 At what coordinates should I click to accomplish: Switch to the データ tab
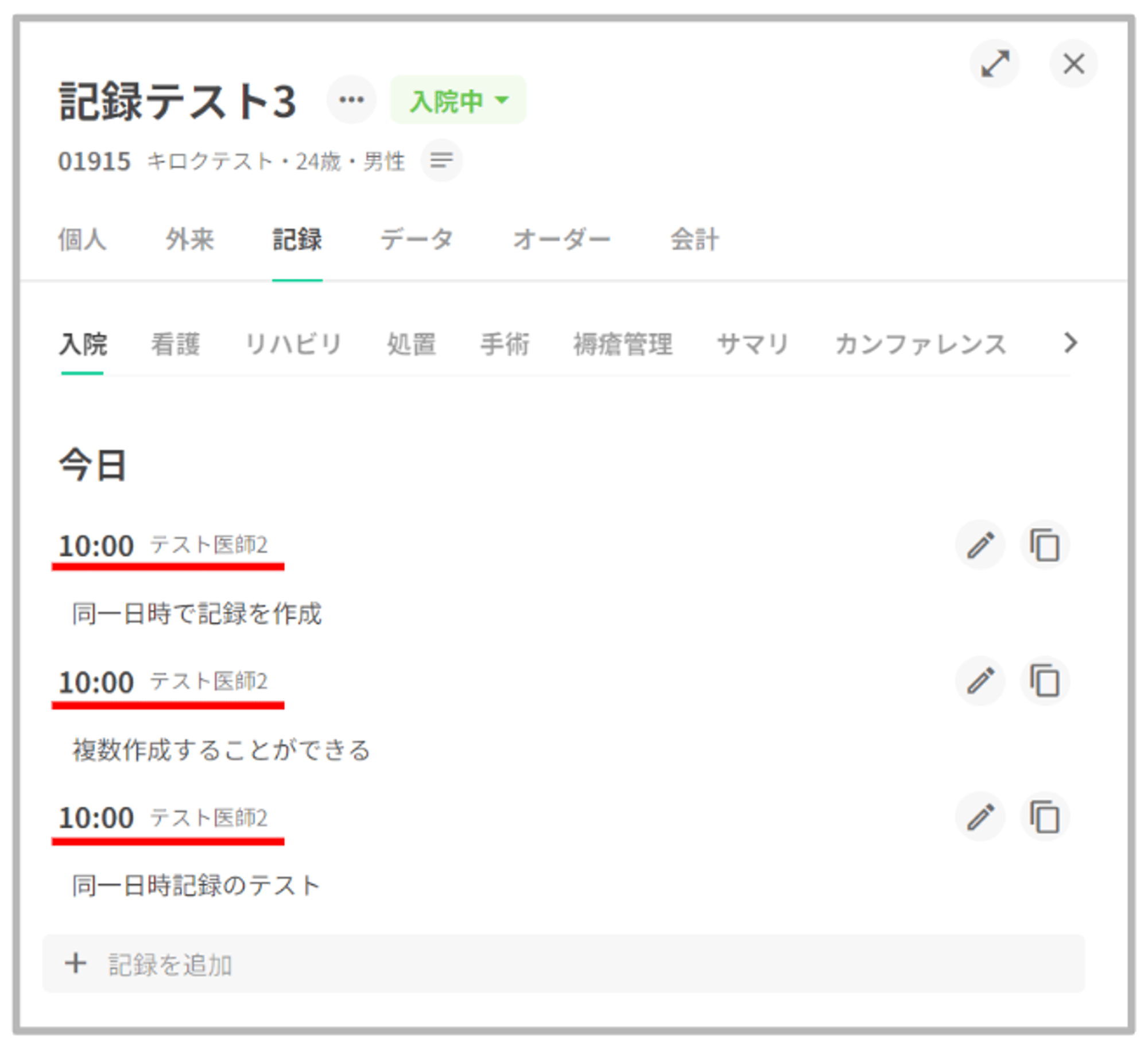click(x=417, y=239)
